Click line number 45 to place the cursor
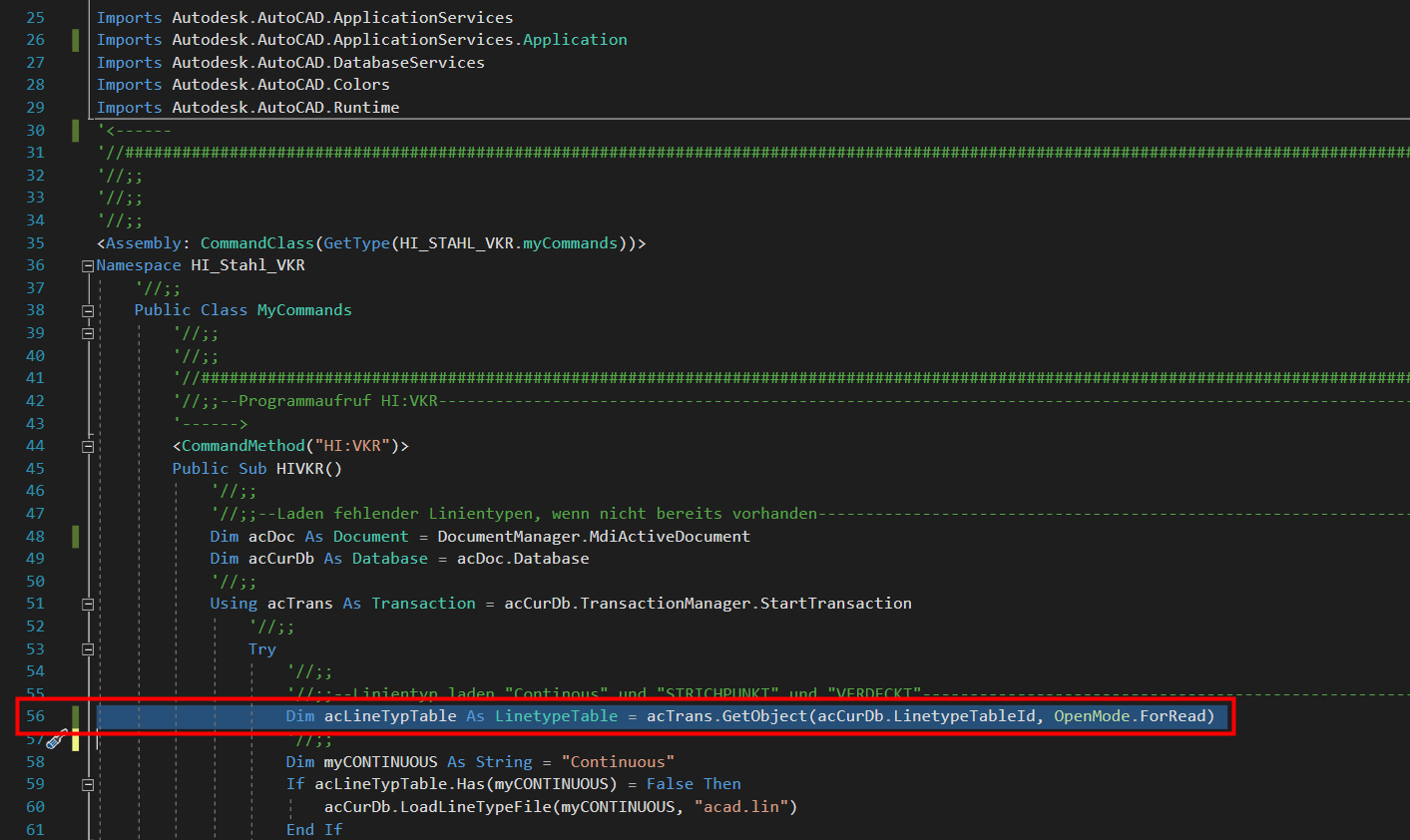This screenshot has height=840, width=1410. (35, 468)
